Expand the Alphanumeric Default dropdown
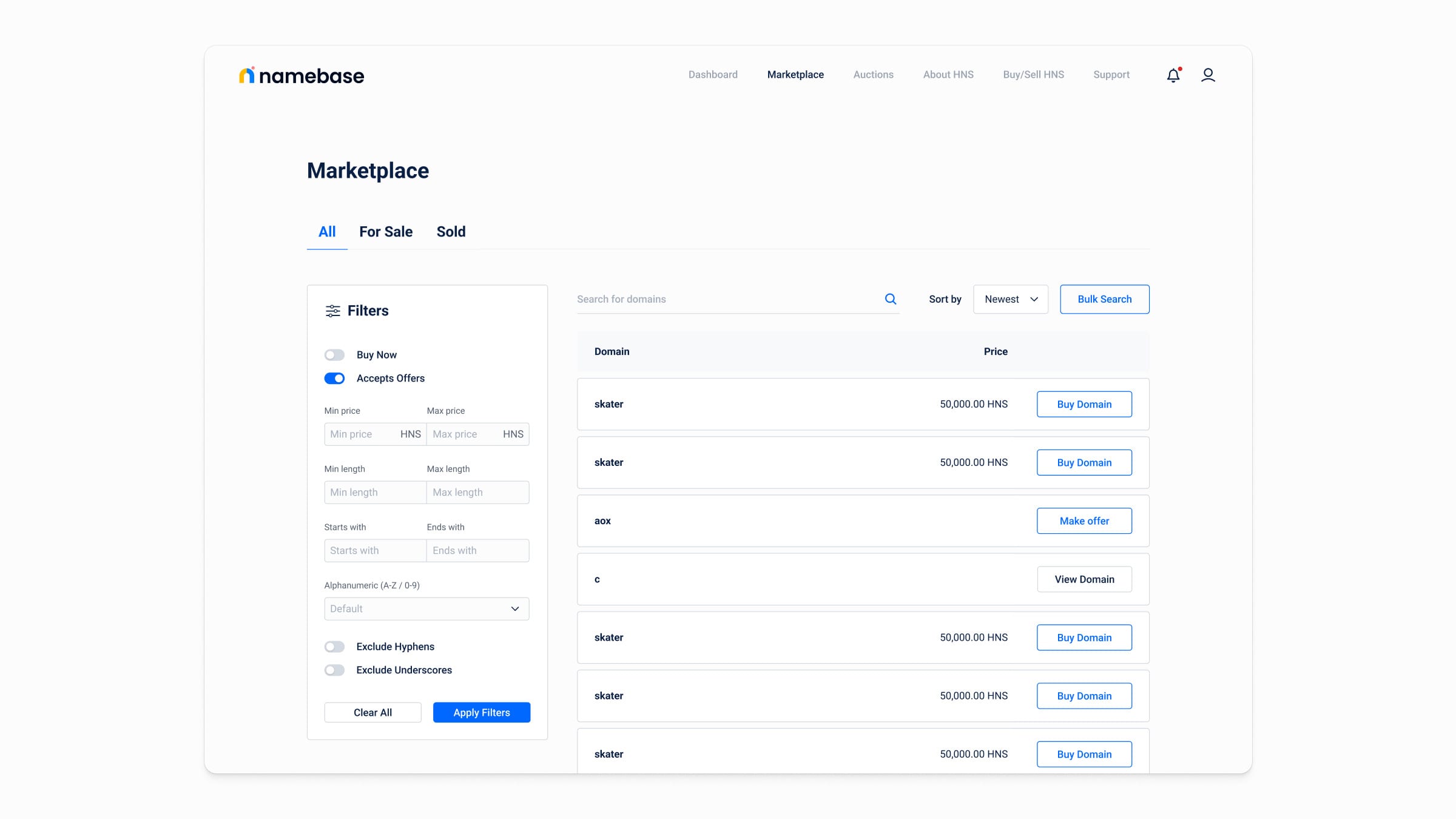The image size is (1456, 819). (426, 609)
